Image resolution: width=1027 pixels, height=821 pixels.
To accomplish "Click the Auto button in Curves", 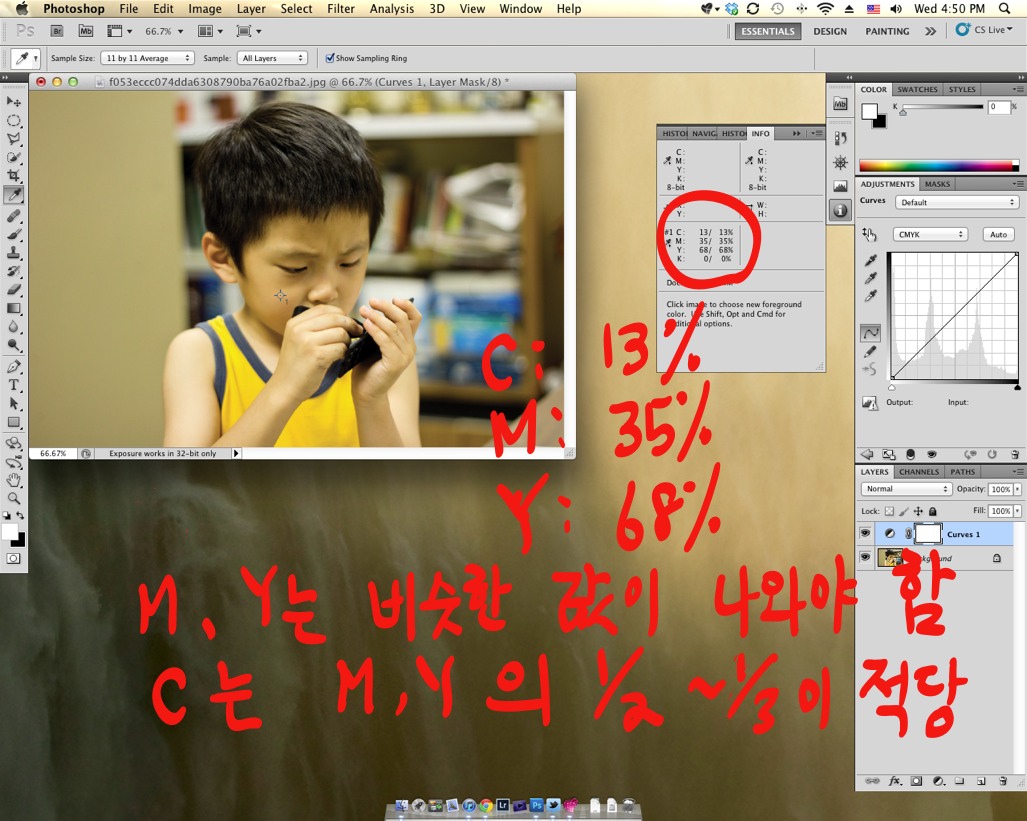I will pyautogui.click(x=997, y=234).
